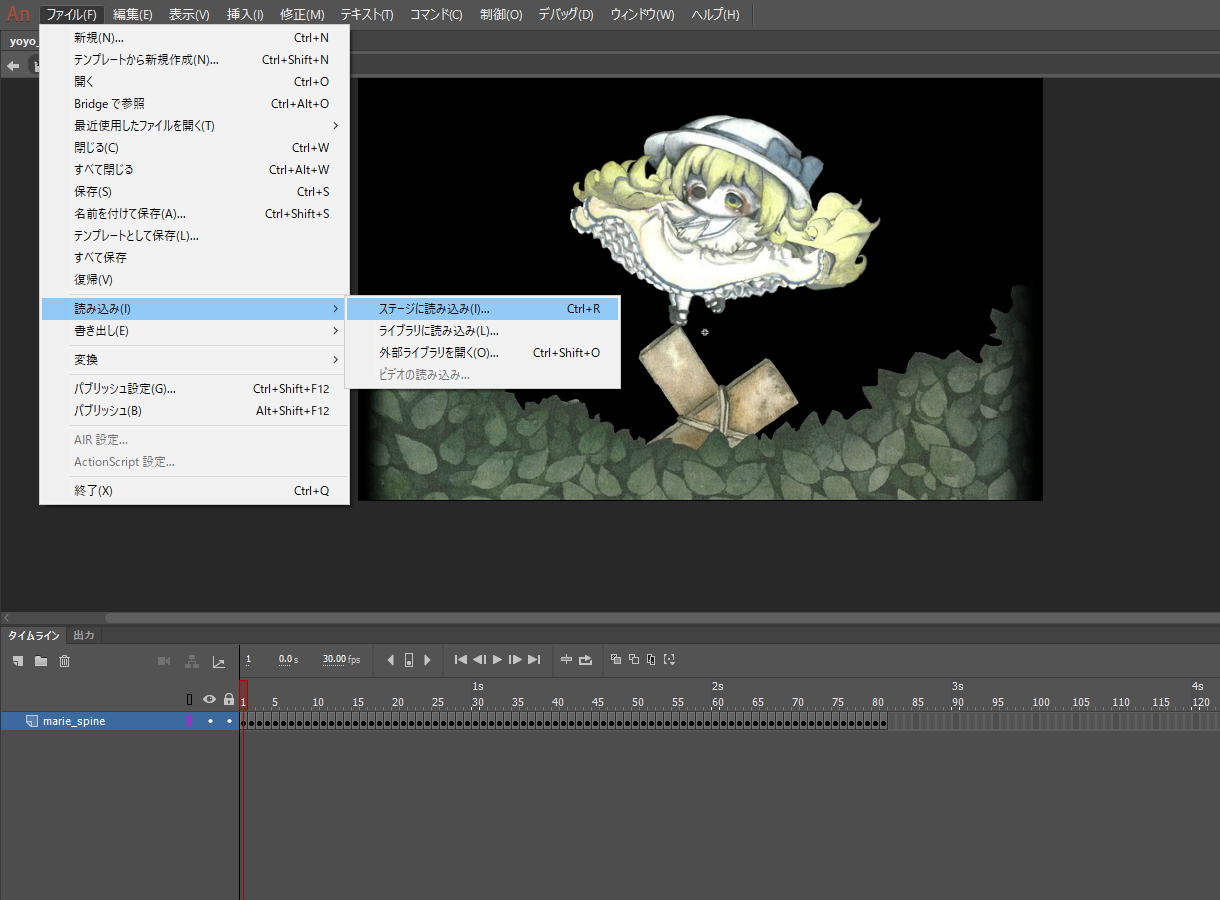Go to next keyframe arrow
This screenshot has width=1220, height=900.
pyautogui.click(x=427, y=660)
